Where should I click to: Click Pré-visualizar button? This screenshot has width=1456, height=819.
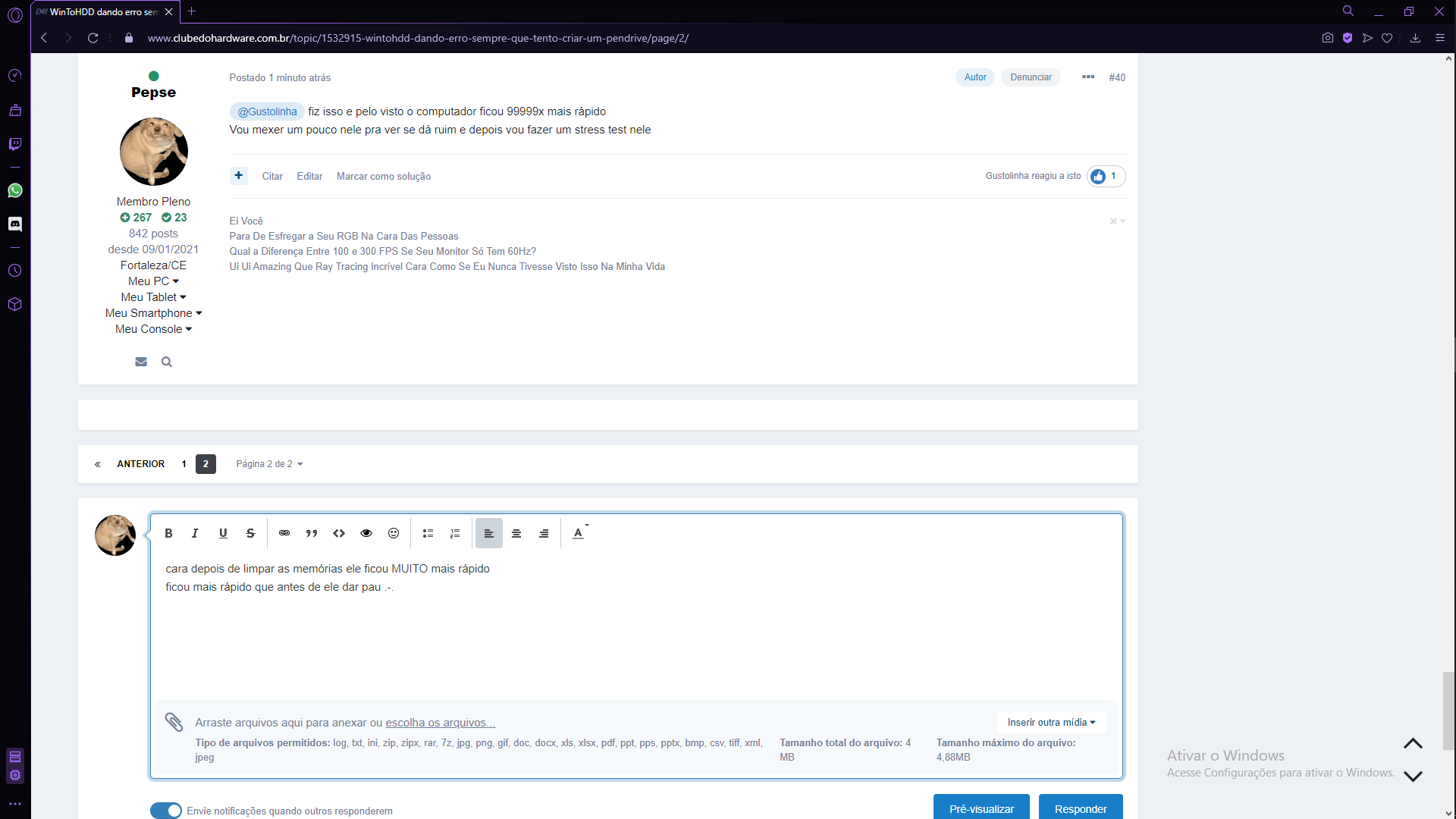[x=981, y=808]
